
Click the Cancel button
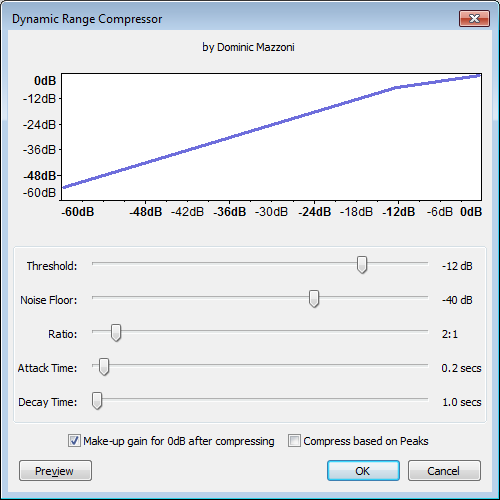pyautogui.click(x=444, y=471)
